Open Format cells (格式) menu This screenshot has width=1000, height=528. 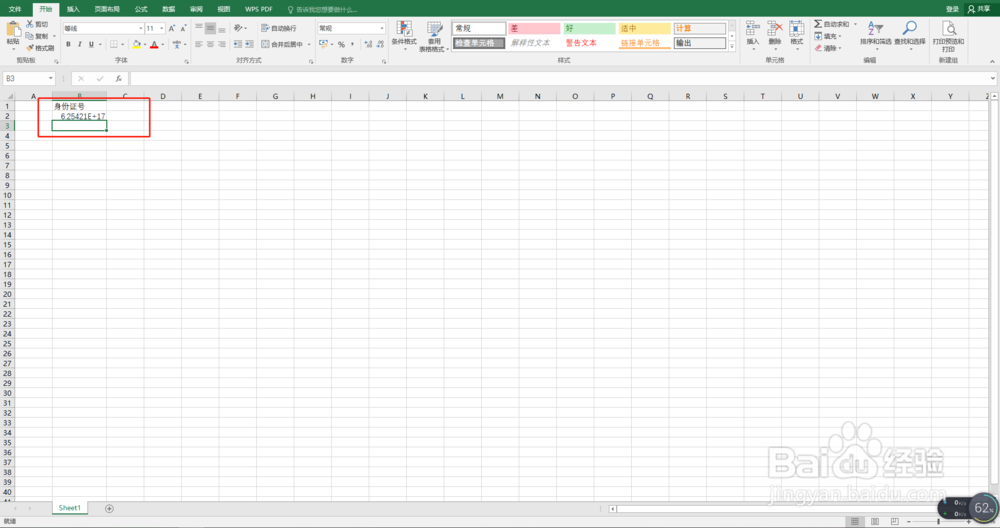click(797, 34)
